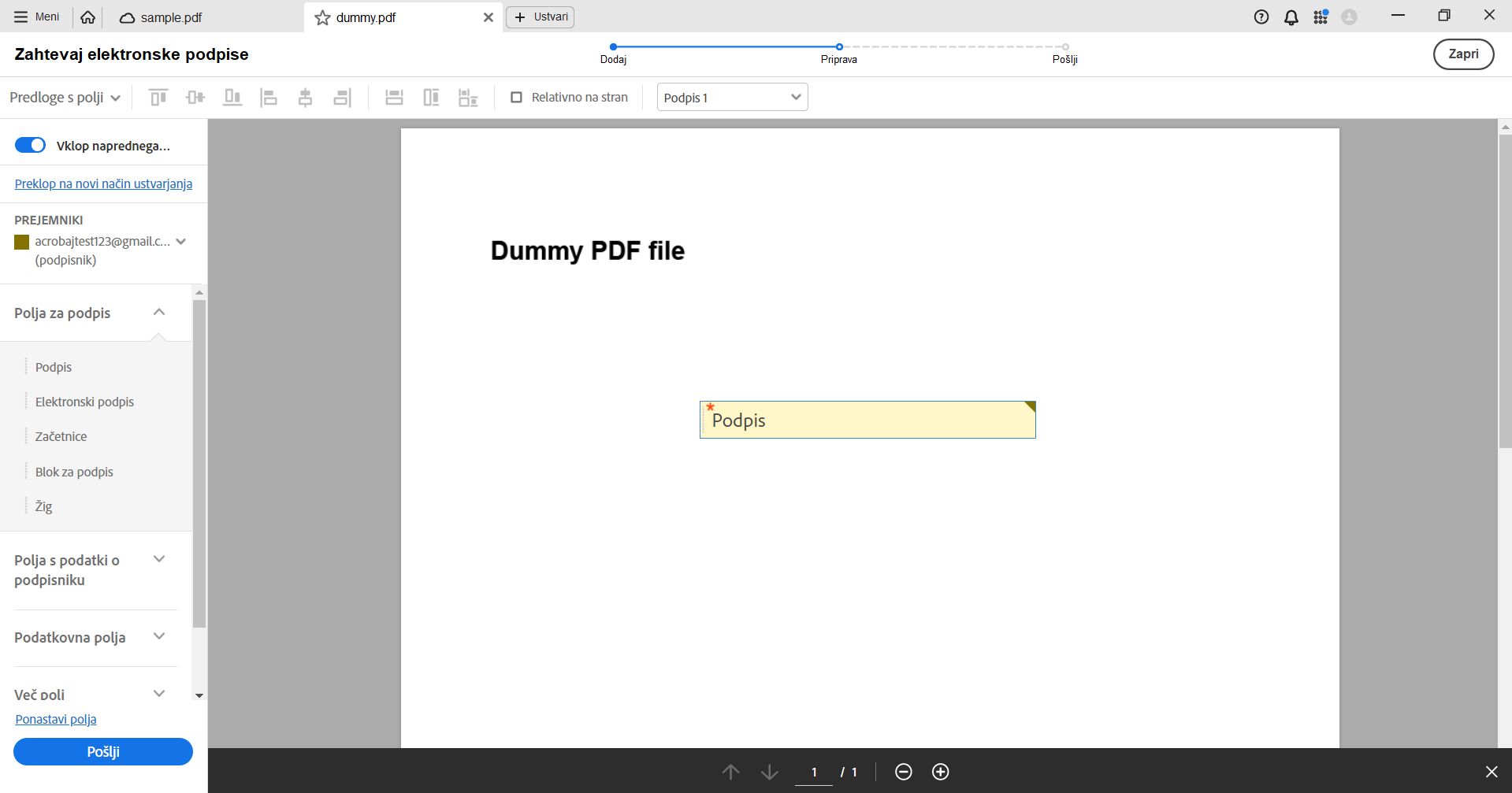Select the Žig stamp field type

tap(43, 507)
